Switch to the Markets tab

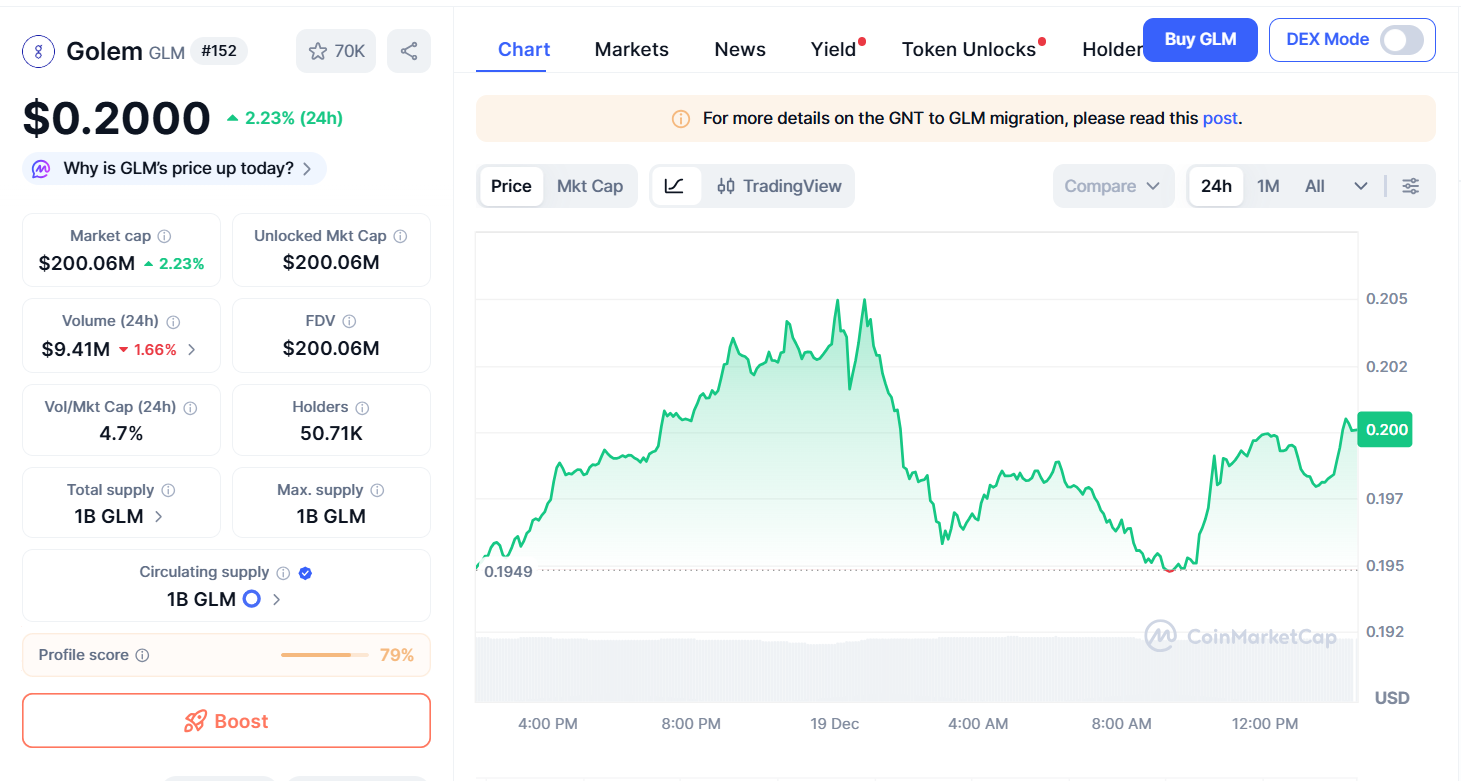[x=631, y=48]
